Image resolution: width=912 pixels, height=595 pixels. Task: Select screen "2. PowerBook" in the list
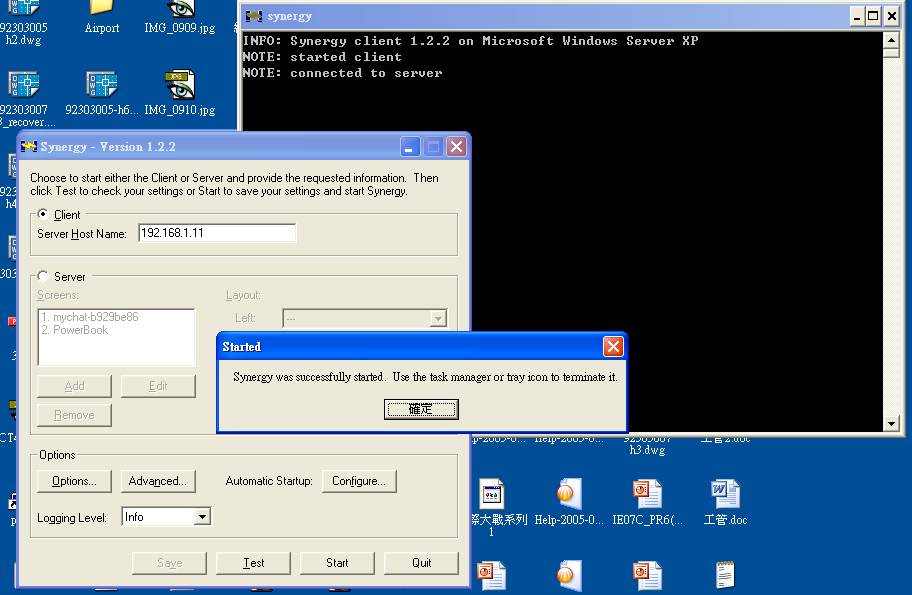pos(75,330)
